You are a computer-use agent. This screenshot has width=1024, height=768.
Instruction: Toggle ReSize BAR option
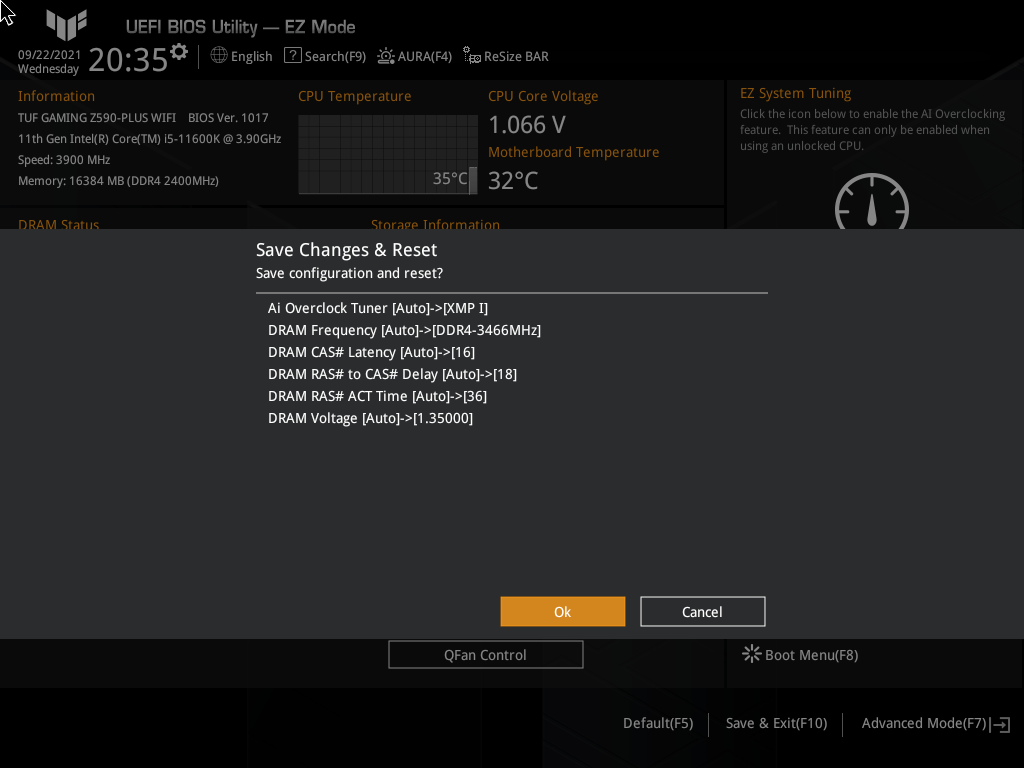(516, 56)
